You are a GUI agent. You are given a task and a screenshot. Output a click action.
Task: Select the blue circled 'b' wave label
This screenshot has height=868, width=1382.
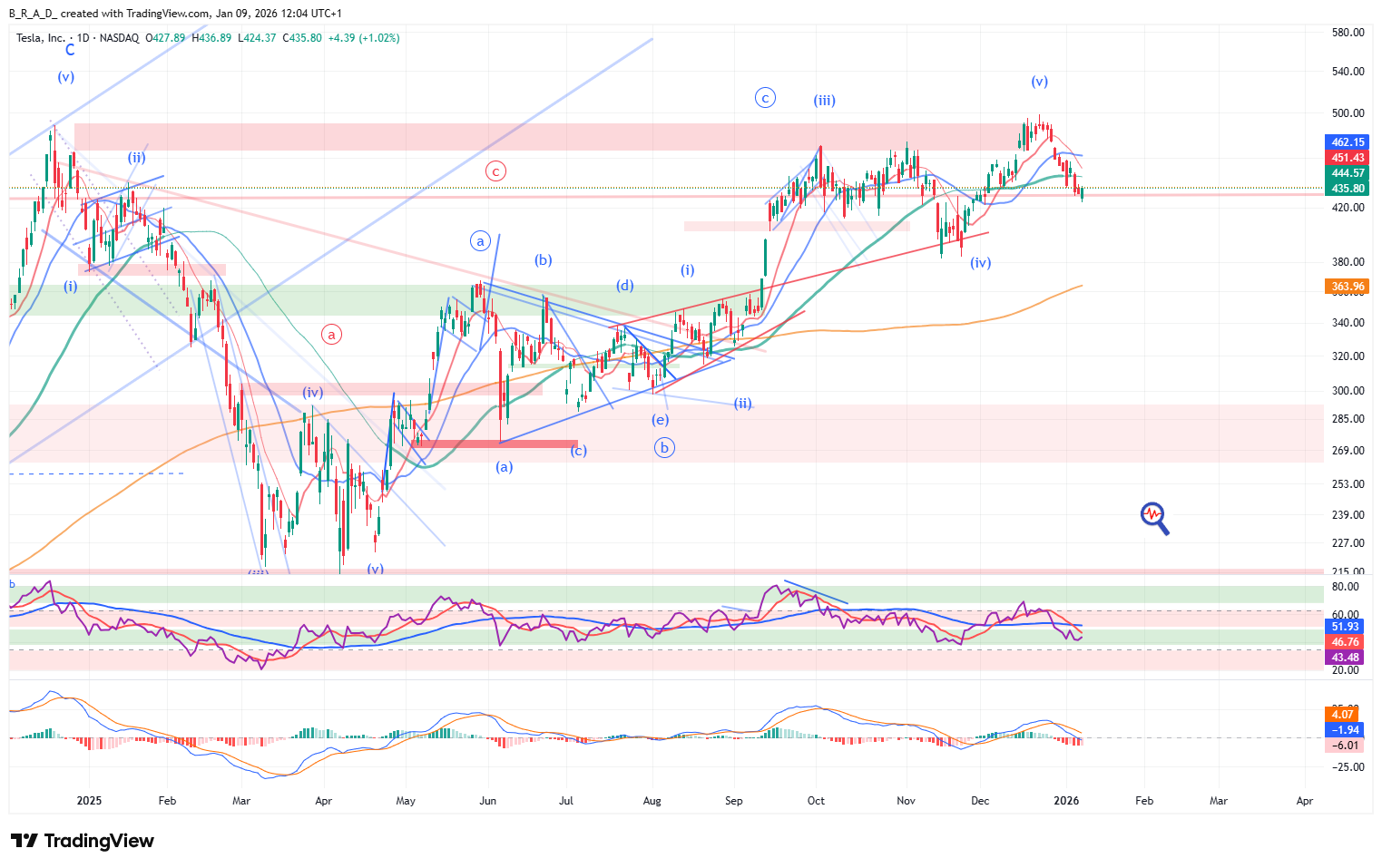664,447
